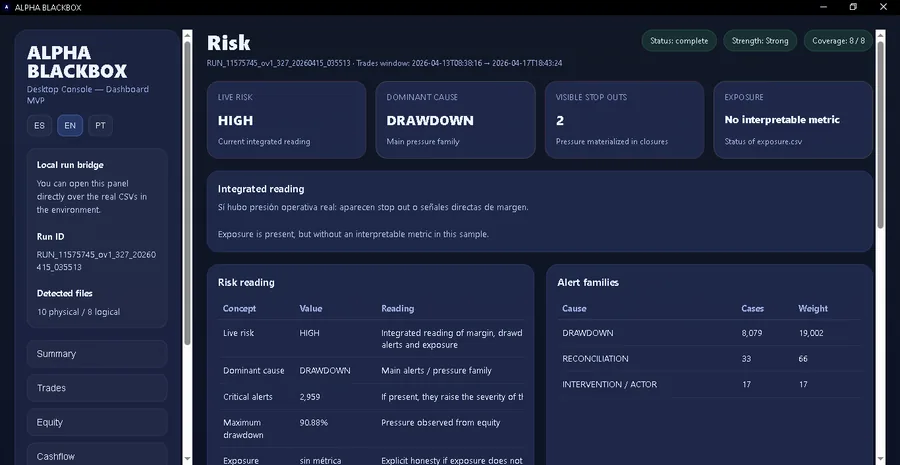The width and height of the screenshot is (900, 465).
Task: Click the 'Maximum drawdown' concept cell
Action: pos(243,429)
